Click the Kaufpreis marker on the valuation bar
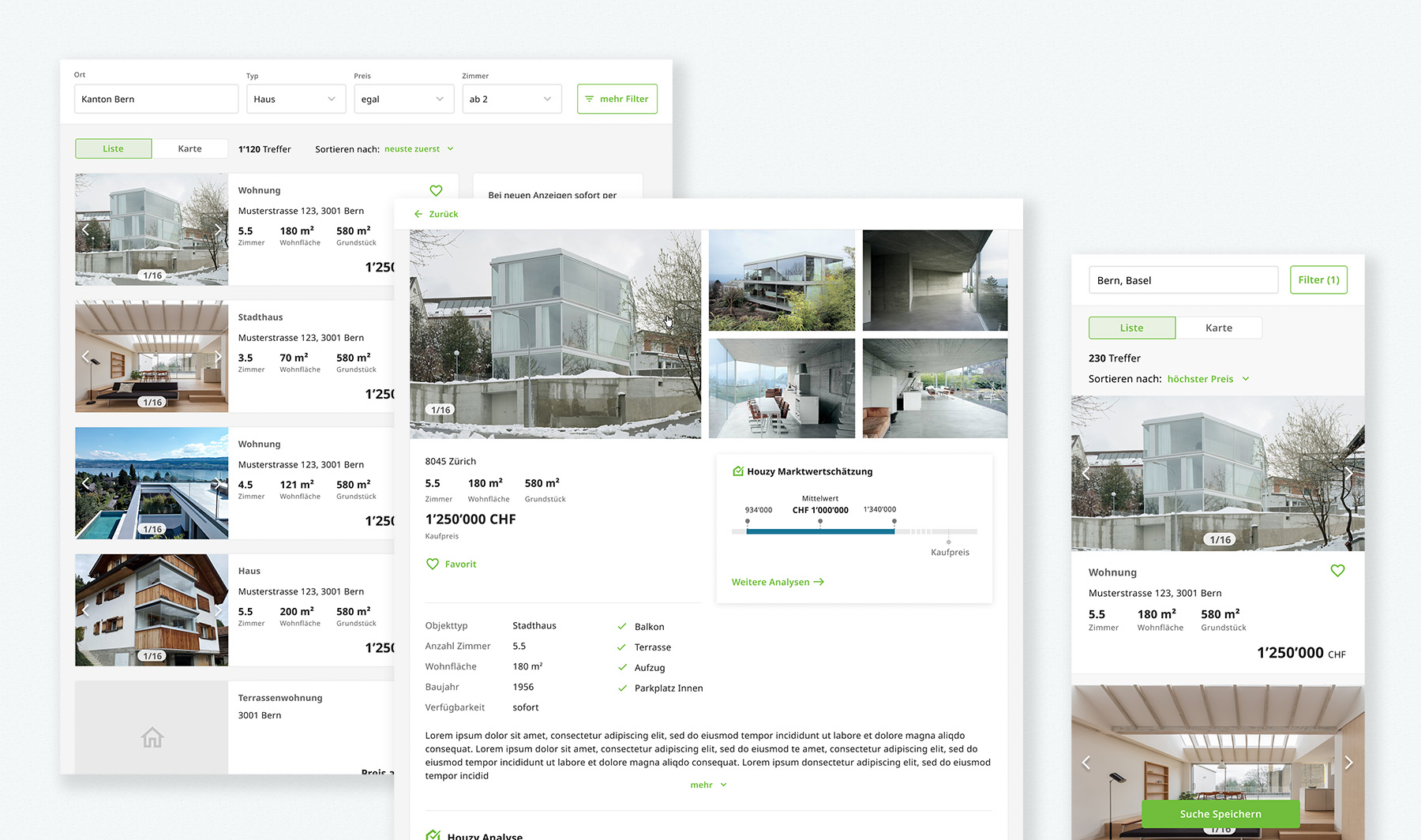 949,542
